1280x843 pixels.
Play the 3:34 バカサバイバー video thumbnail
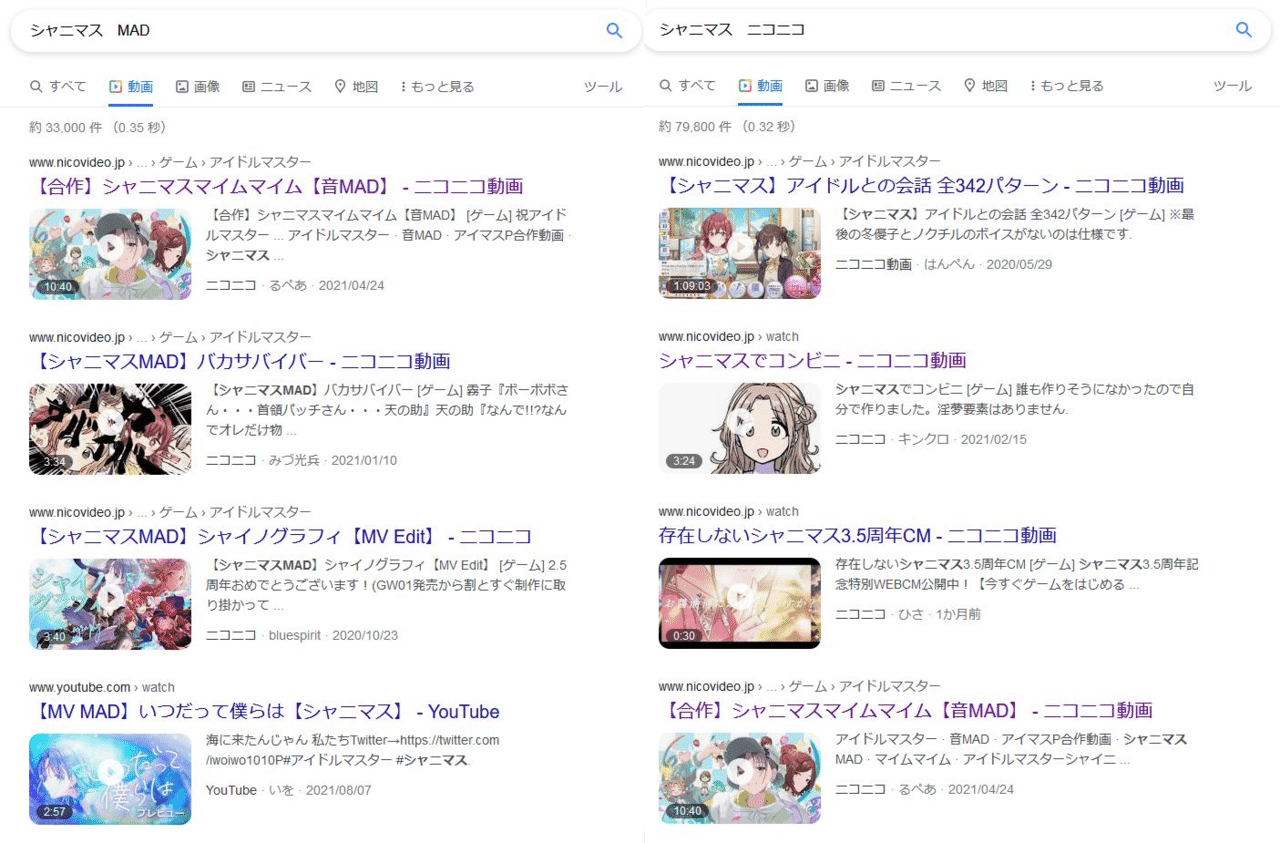[x=110, y=428]
